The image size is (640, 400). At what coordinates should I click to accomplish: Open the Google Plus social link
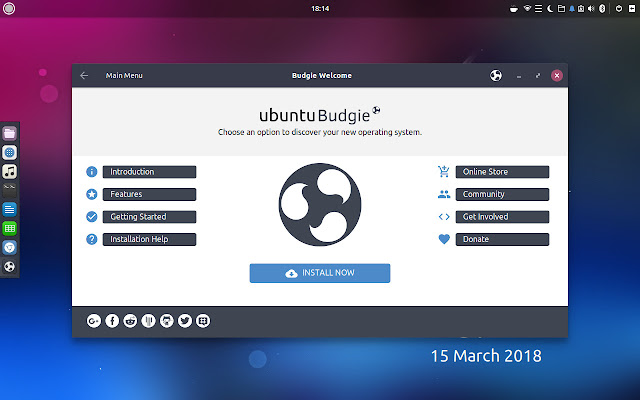[94, 321]
